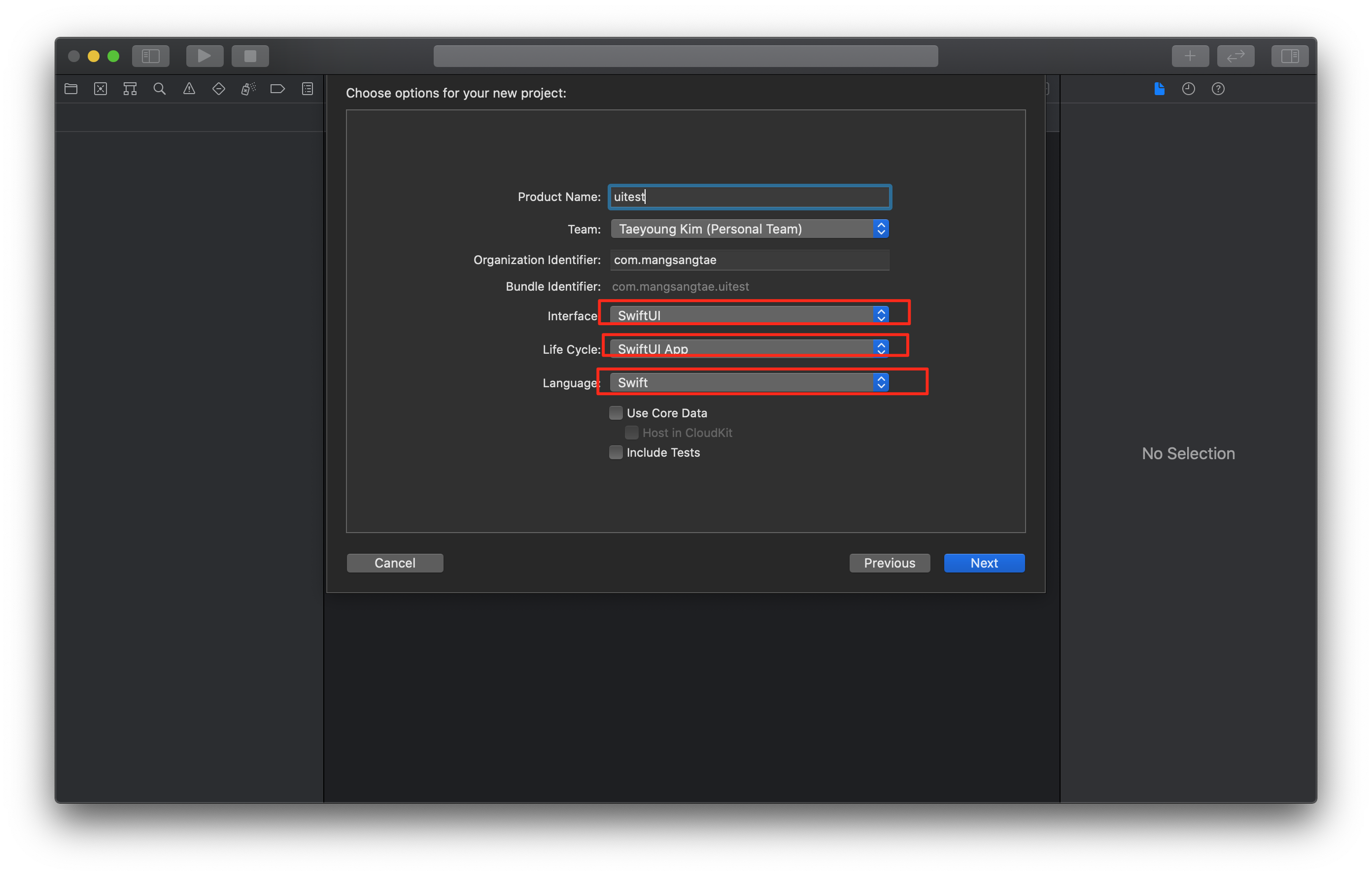Click the Next button
Screen dimensions: 1372x876
pyautogui.click(x=984, y=563)
